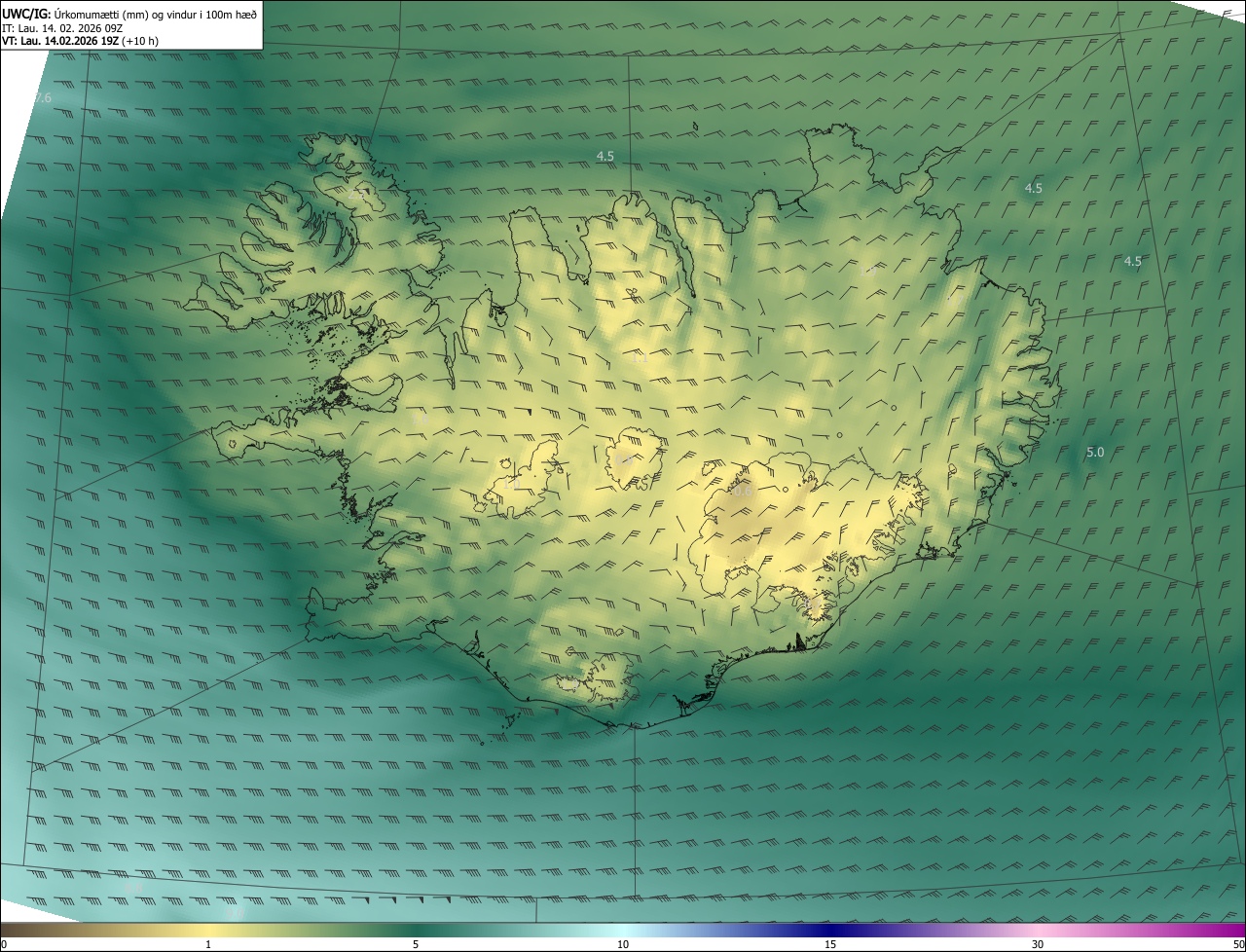Viewport: 1246px width, 952px height.
Task: Click the colorbar tick label 50
Action: click(1238, 944)
